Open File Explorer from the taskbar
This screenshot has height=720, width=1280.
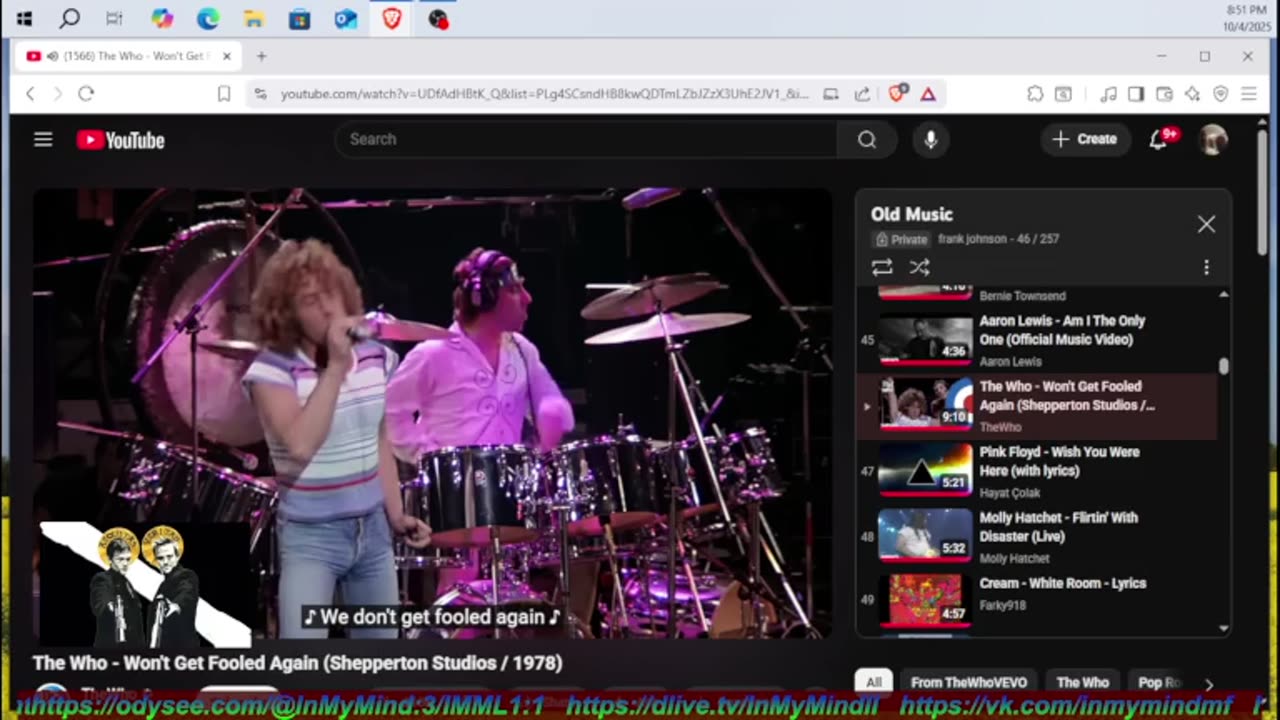(253, 19)
